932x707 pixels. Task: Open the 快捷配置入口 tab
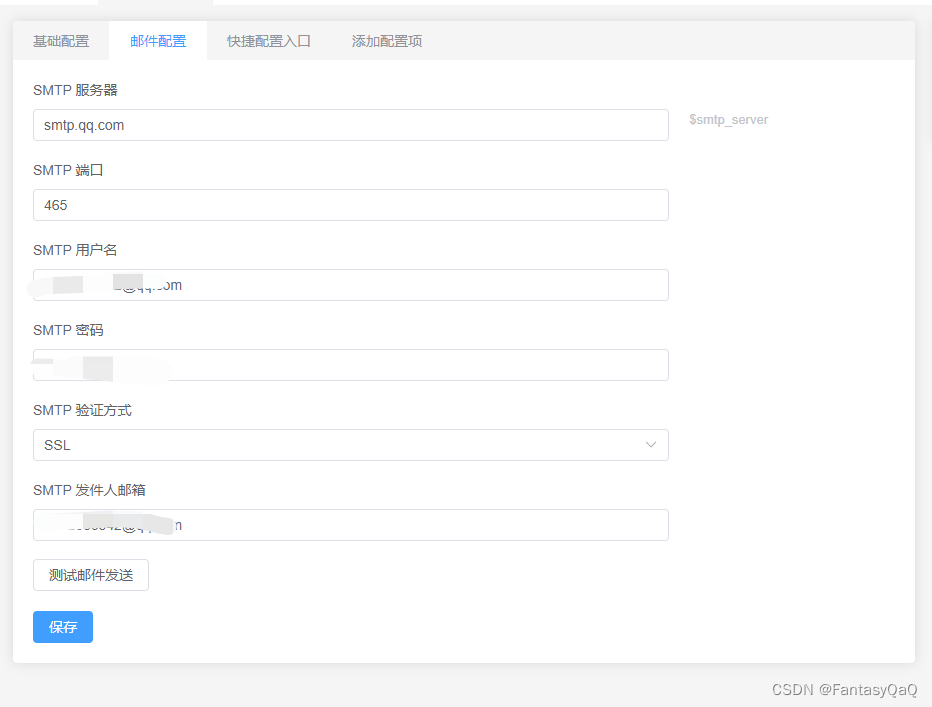[268, 40]
